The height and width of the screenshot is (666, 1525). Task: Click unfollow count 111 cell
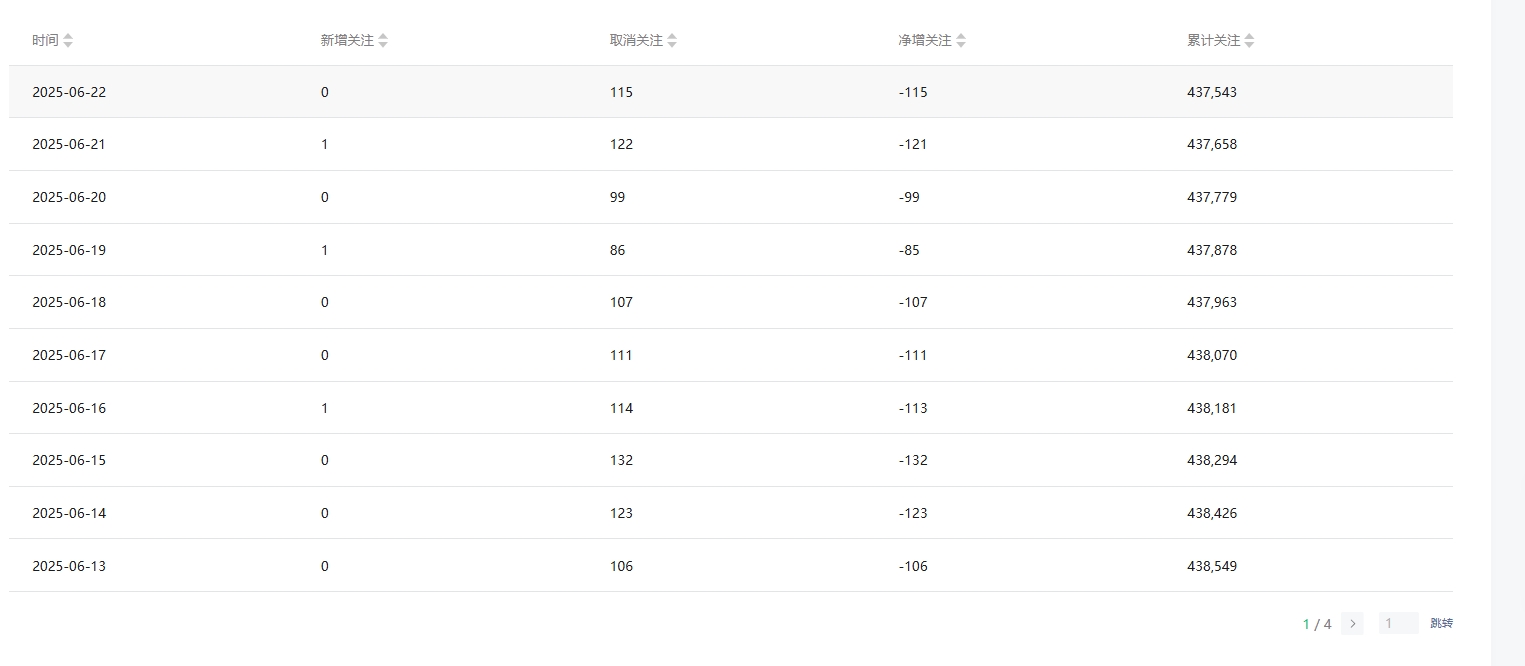(x=621, y=355)
